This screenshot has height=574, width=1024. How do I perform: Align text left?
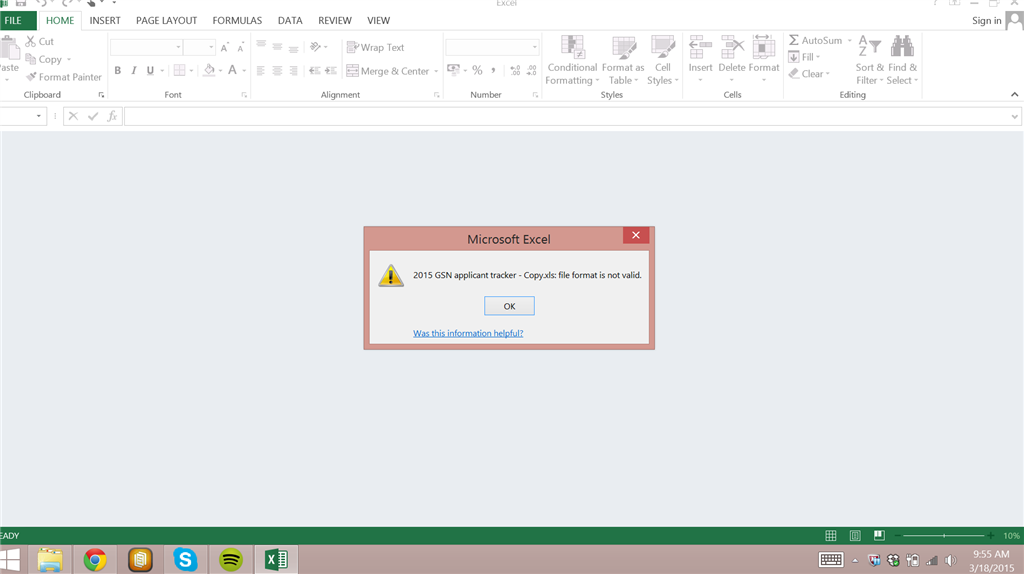tap(261, 71)
